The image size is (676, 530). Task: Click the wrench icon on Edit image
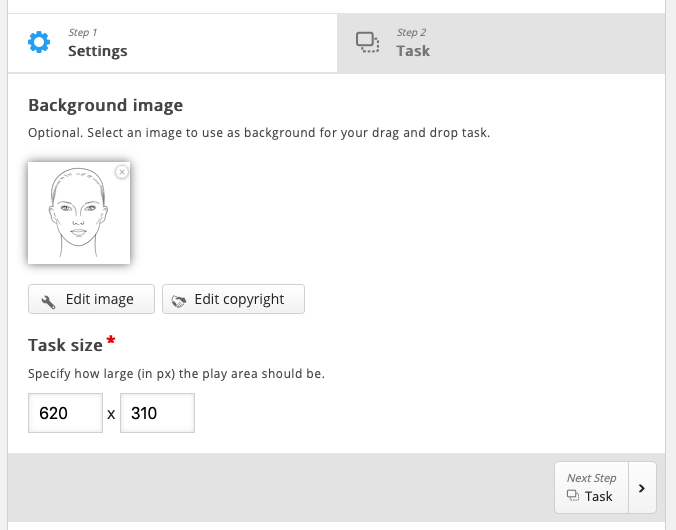[48, 301]
